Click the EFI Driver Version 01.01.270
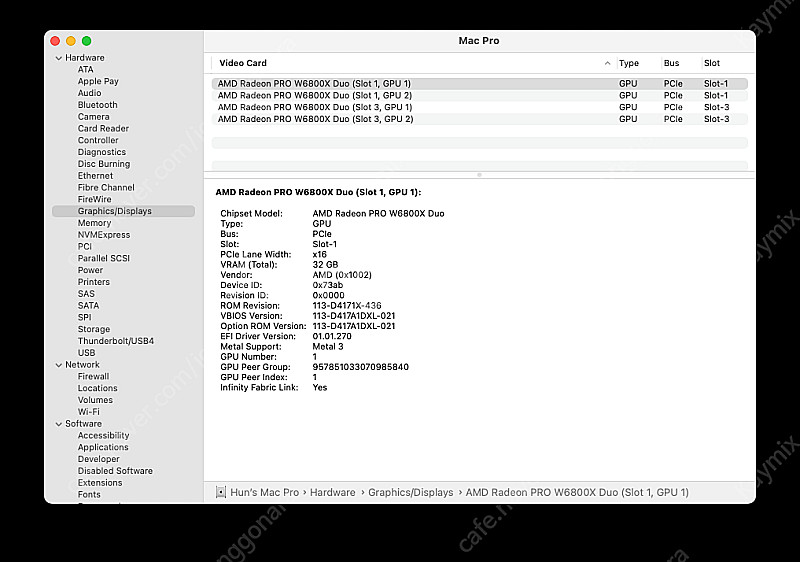Image resolution: width=800 pixels, height=562 pixels. click(332, 336)
